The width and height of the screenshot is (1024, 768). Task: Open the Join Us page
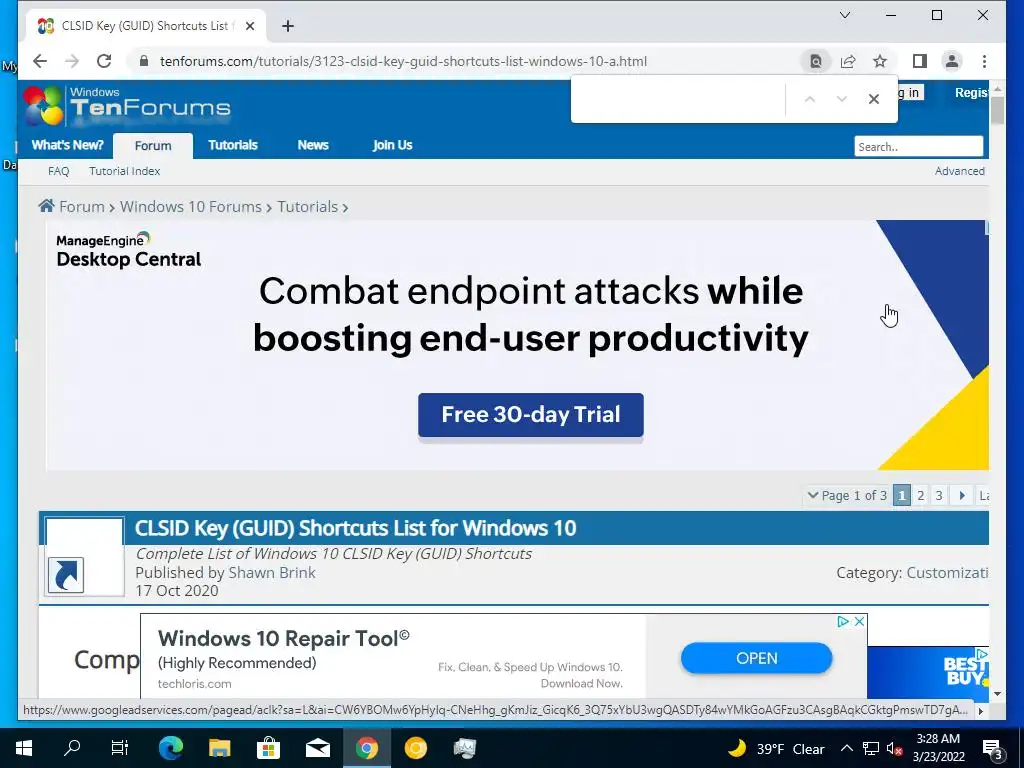pos(392,145)
